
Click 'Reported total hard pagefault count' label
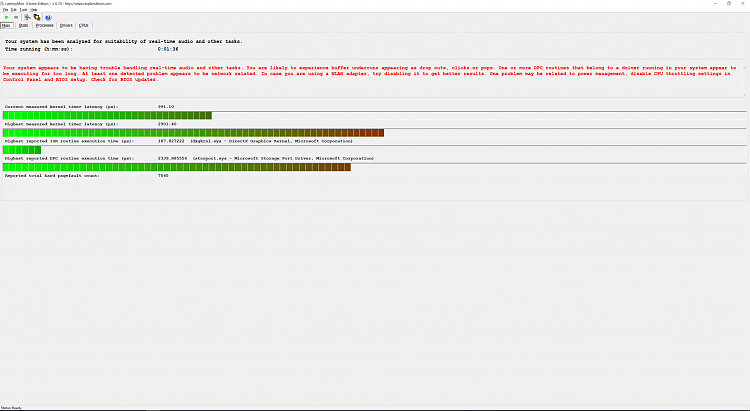coord(52,176)
